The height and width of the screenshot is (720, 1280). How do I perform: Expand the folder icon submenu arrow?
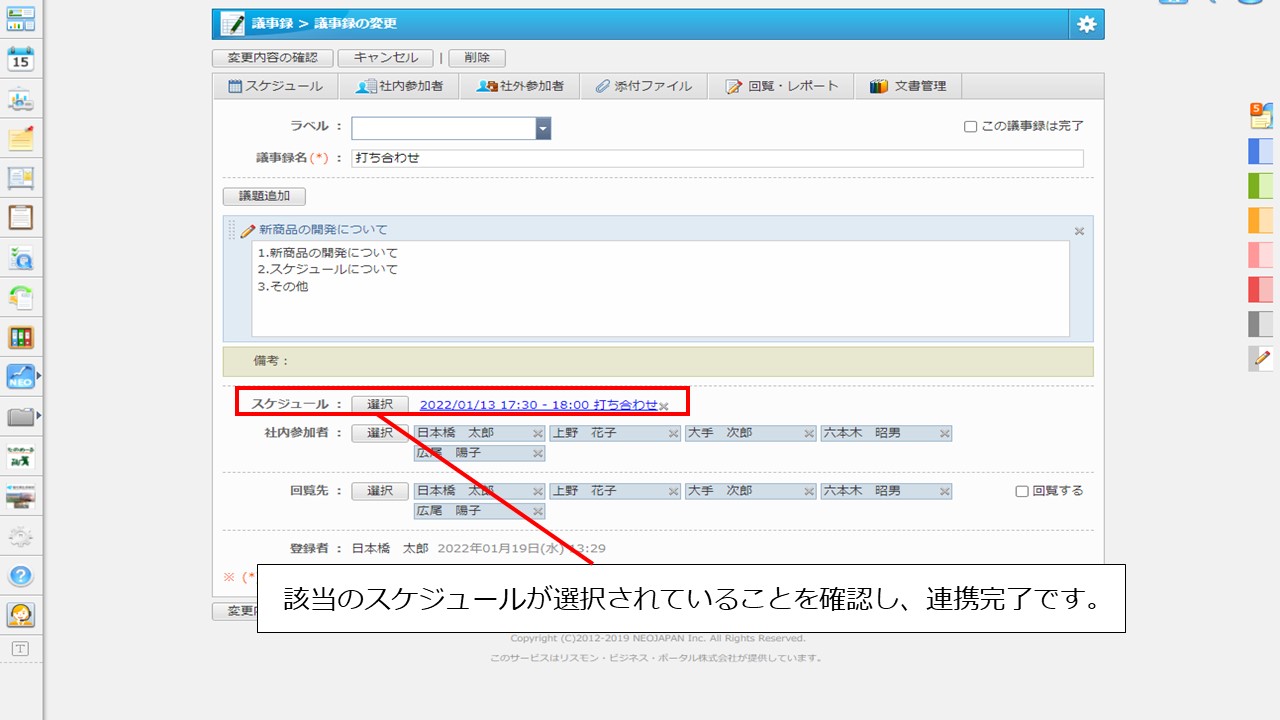[x=39, y=415]
